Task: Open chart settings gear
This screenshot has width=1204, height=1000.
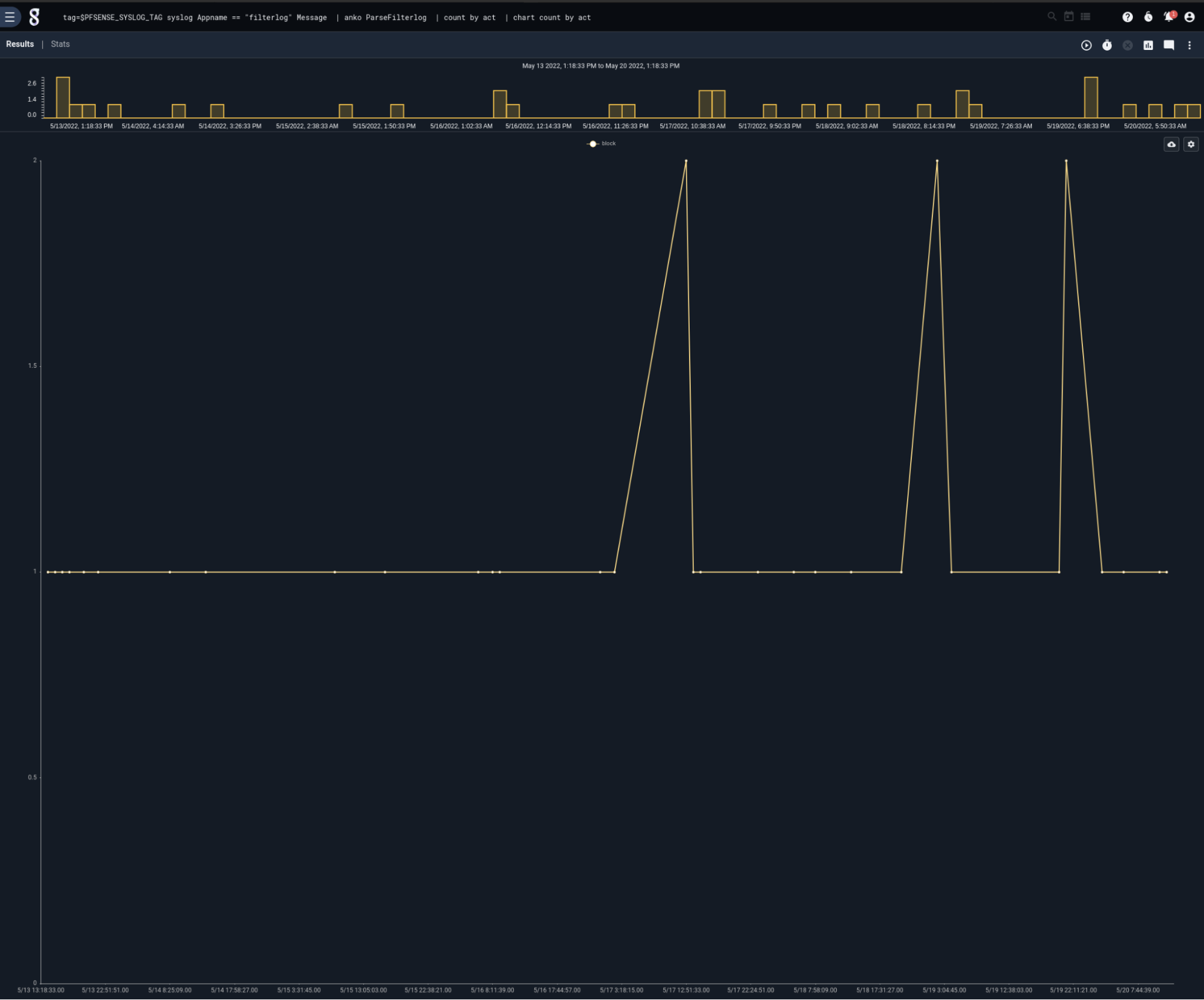Action: point(1191,144)
